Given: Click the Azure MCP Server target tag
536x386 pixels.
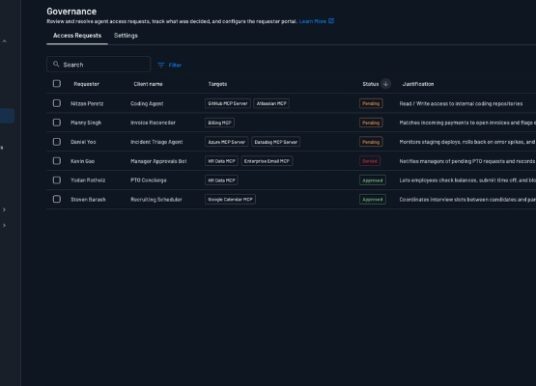Looking at the screenshot, I should (x=227, y=142).
